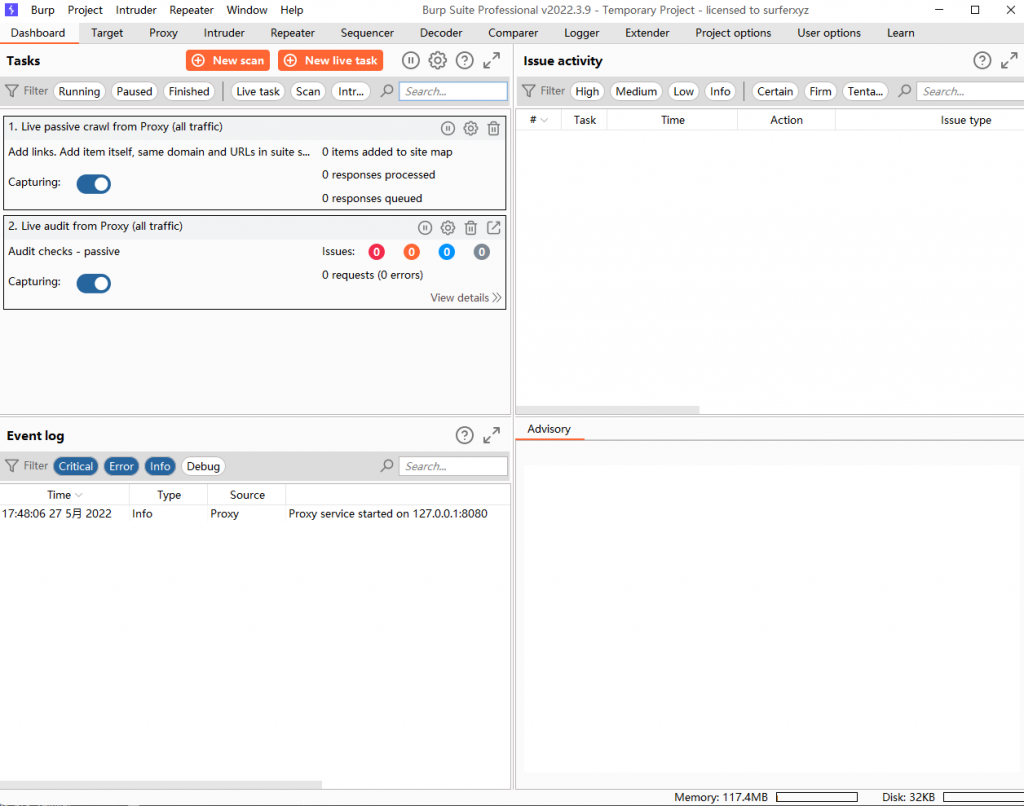Toggle the Low severity issue filter
This screenshot has width=1024, height=806.
(684, 91)
